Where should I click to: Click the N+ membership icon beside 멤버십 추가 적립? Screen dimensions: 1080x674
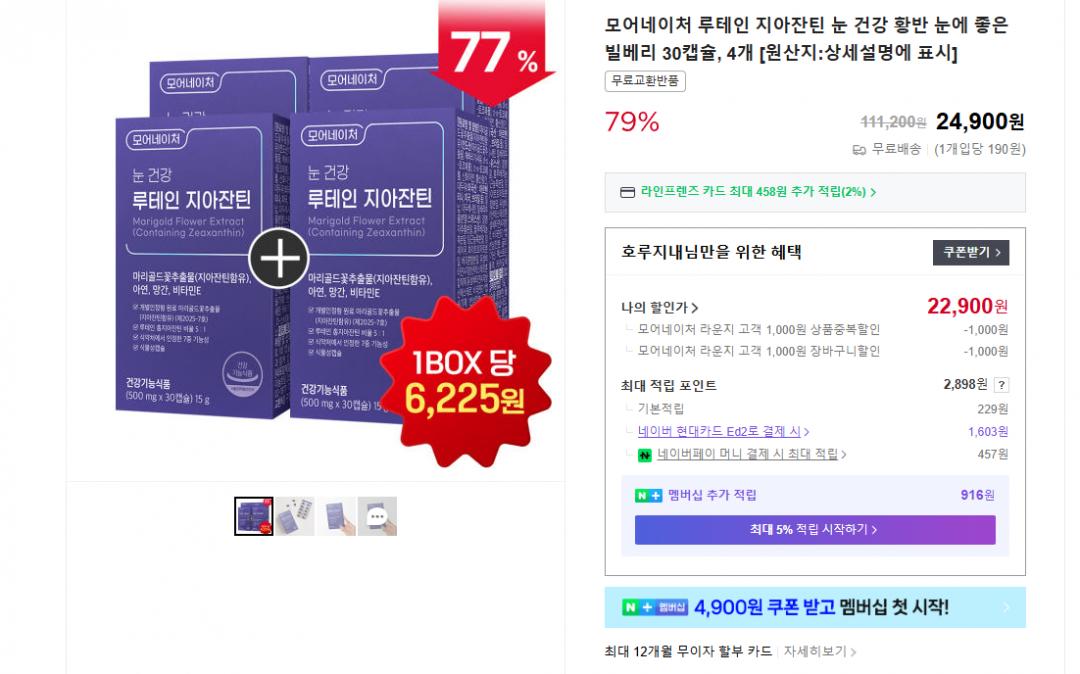click(x=648, y=496)
